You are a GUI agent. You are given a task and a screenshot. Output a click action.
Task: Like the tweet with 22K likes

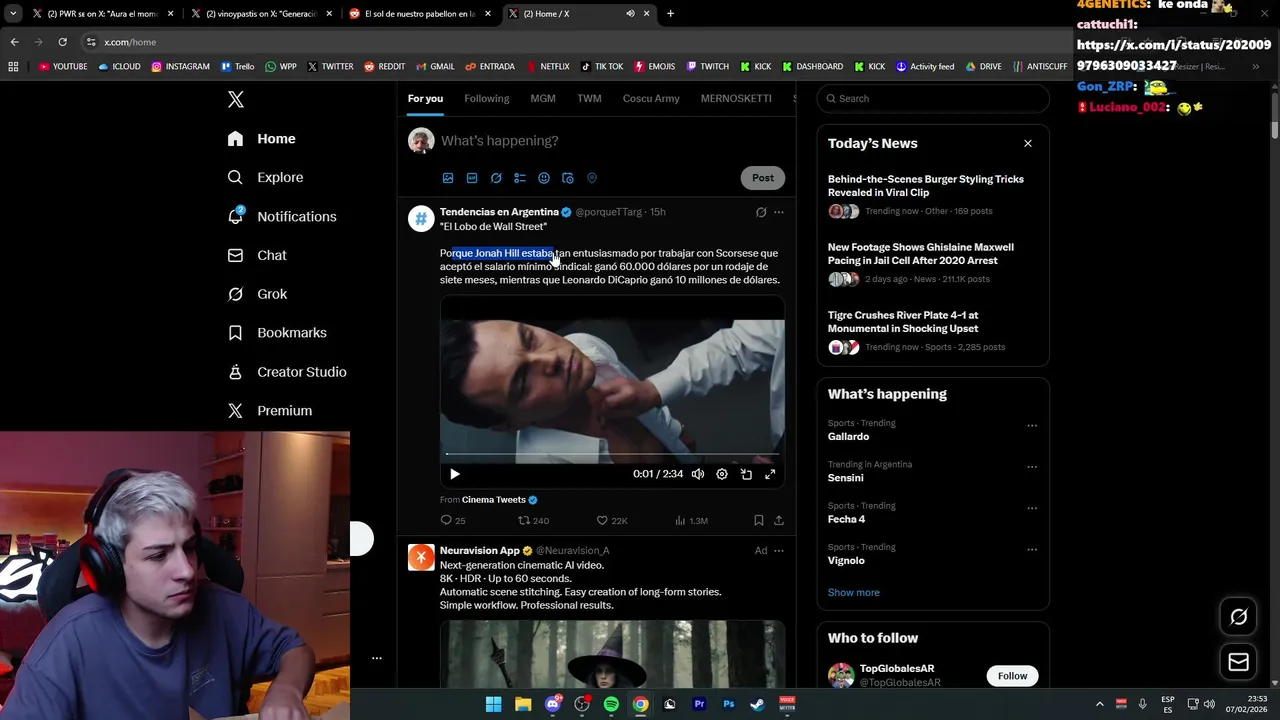(x=612, y=521)
